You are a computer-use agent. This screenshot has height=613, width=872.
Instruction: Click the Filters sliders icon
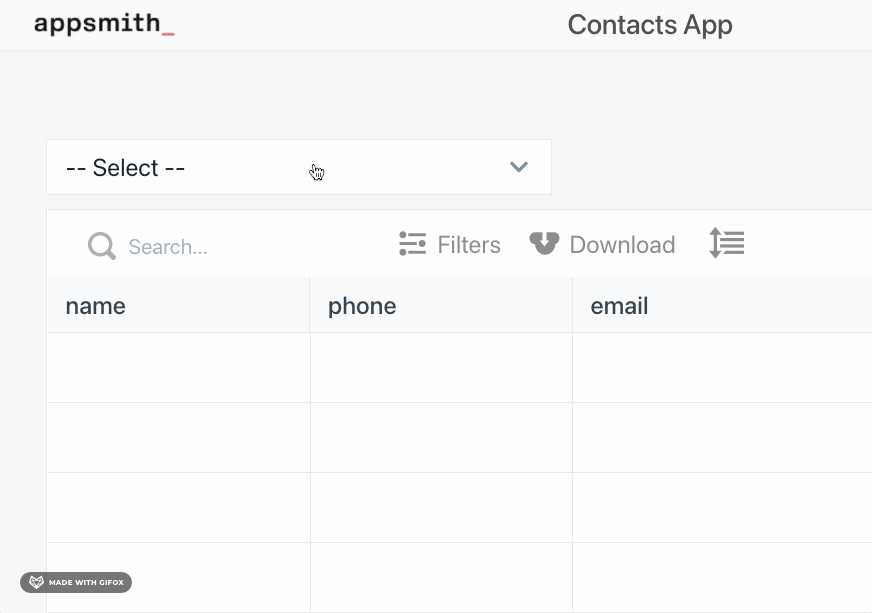(412, 245)
